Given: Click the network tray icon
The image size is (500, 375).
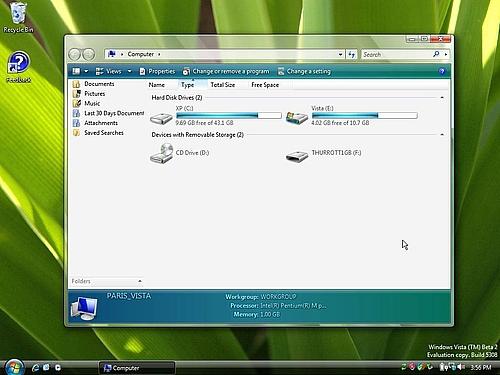Looking at the screenshot, I should (x=453, y=367).
